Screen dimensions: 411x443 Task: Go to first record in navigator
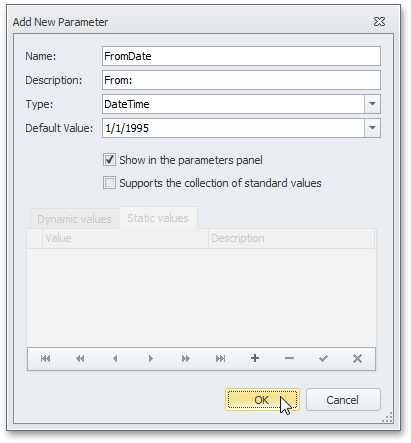[x=45, y=359]
